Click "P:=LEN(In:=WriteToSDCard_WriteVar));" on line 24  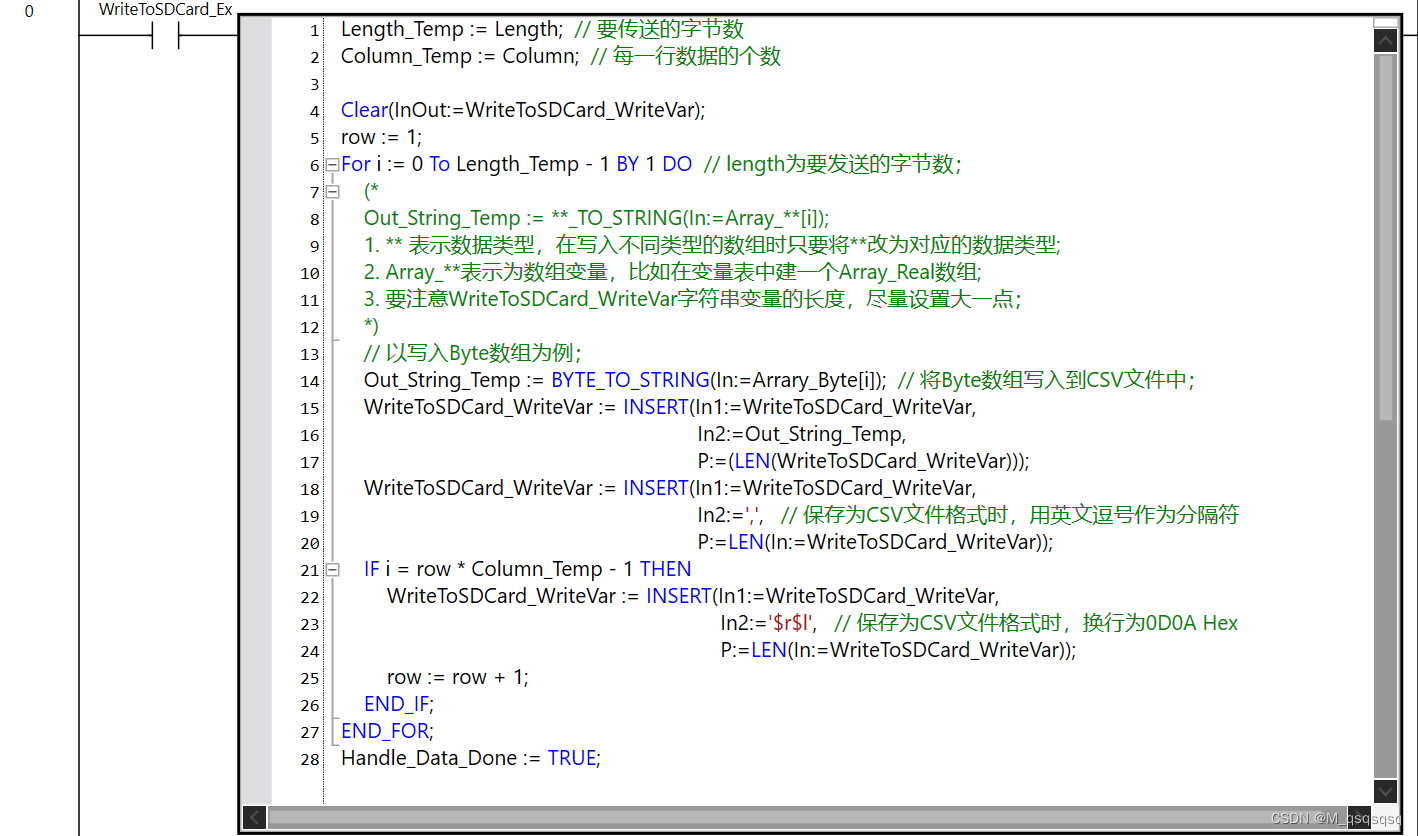pos(899,651)
